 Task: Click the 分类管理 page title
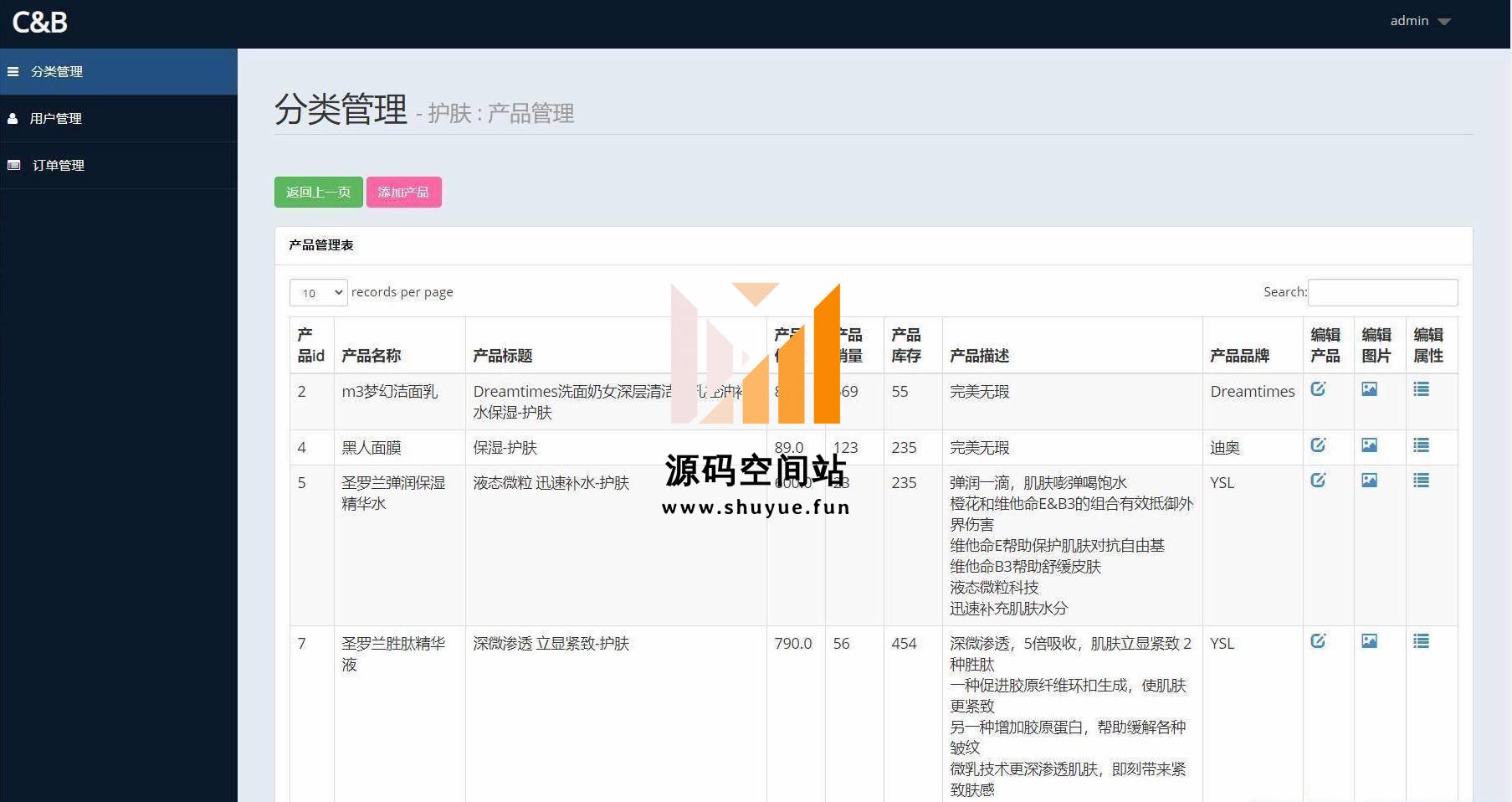341,110
